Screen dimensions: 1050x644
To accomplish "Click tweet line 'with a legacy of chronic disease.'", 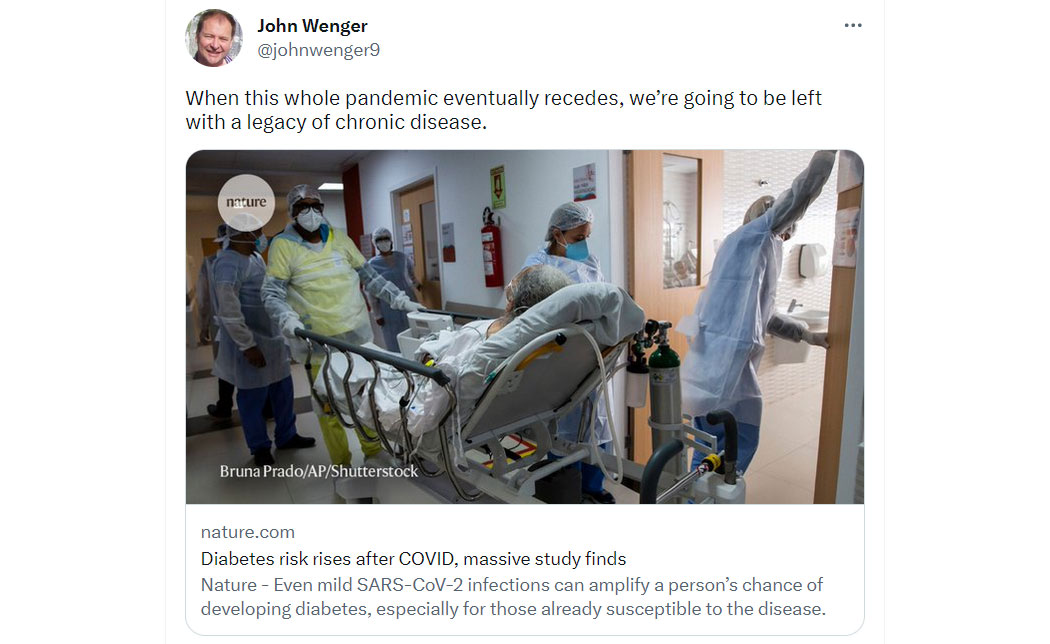I will coord(336,123).
